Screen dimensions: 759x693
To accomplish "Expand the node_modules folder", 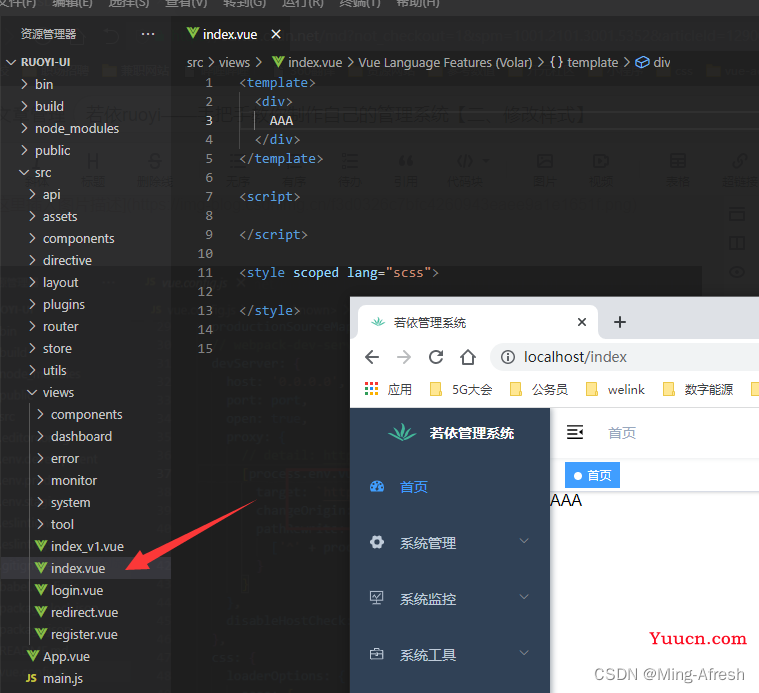I will pos(76,128).
